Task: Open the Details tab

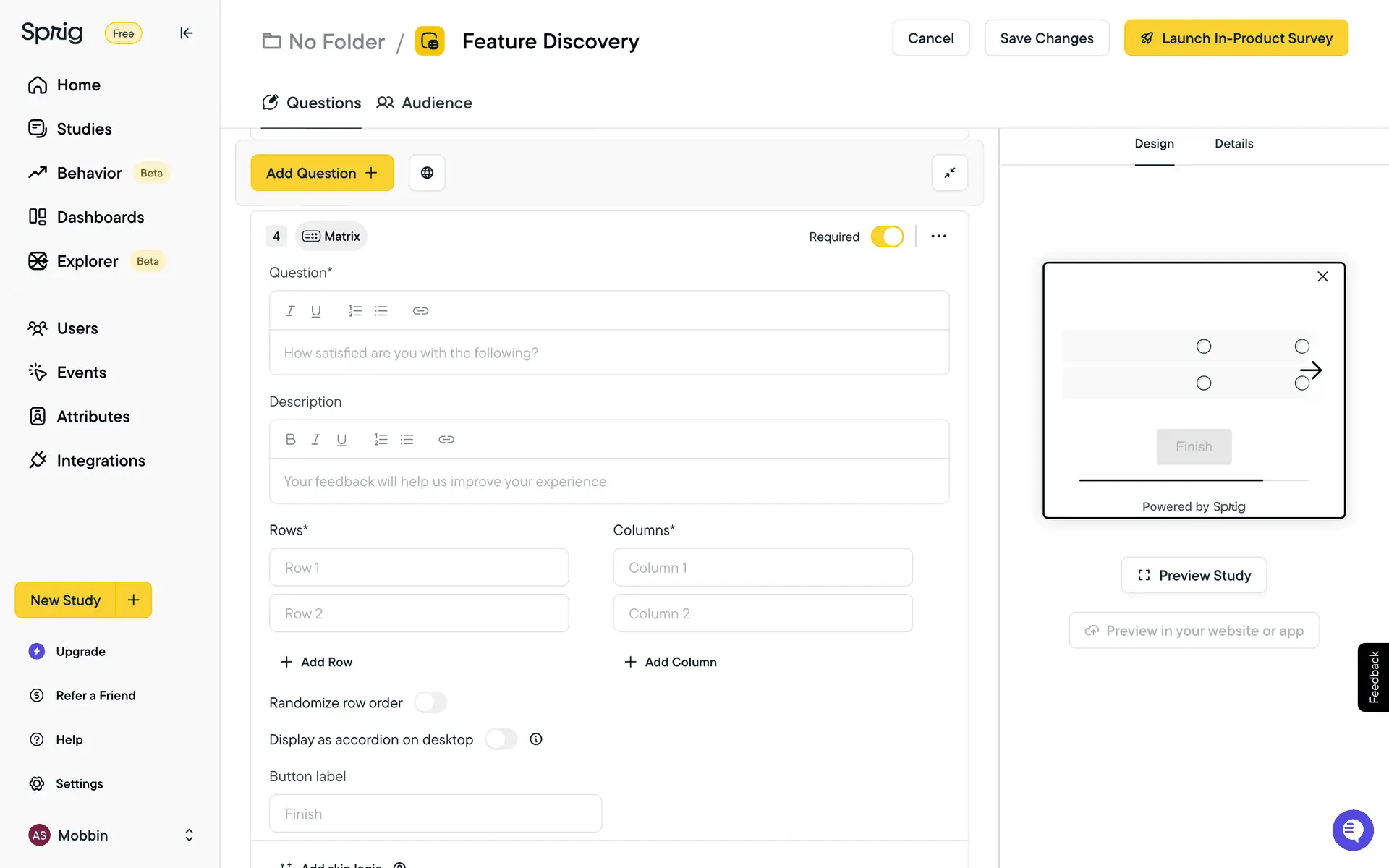Action: [x=1233, y=144]
